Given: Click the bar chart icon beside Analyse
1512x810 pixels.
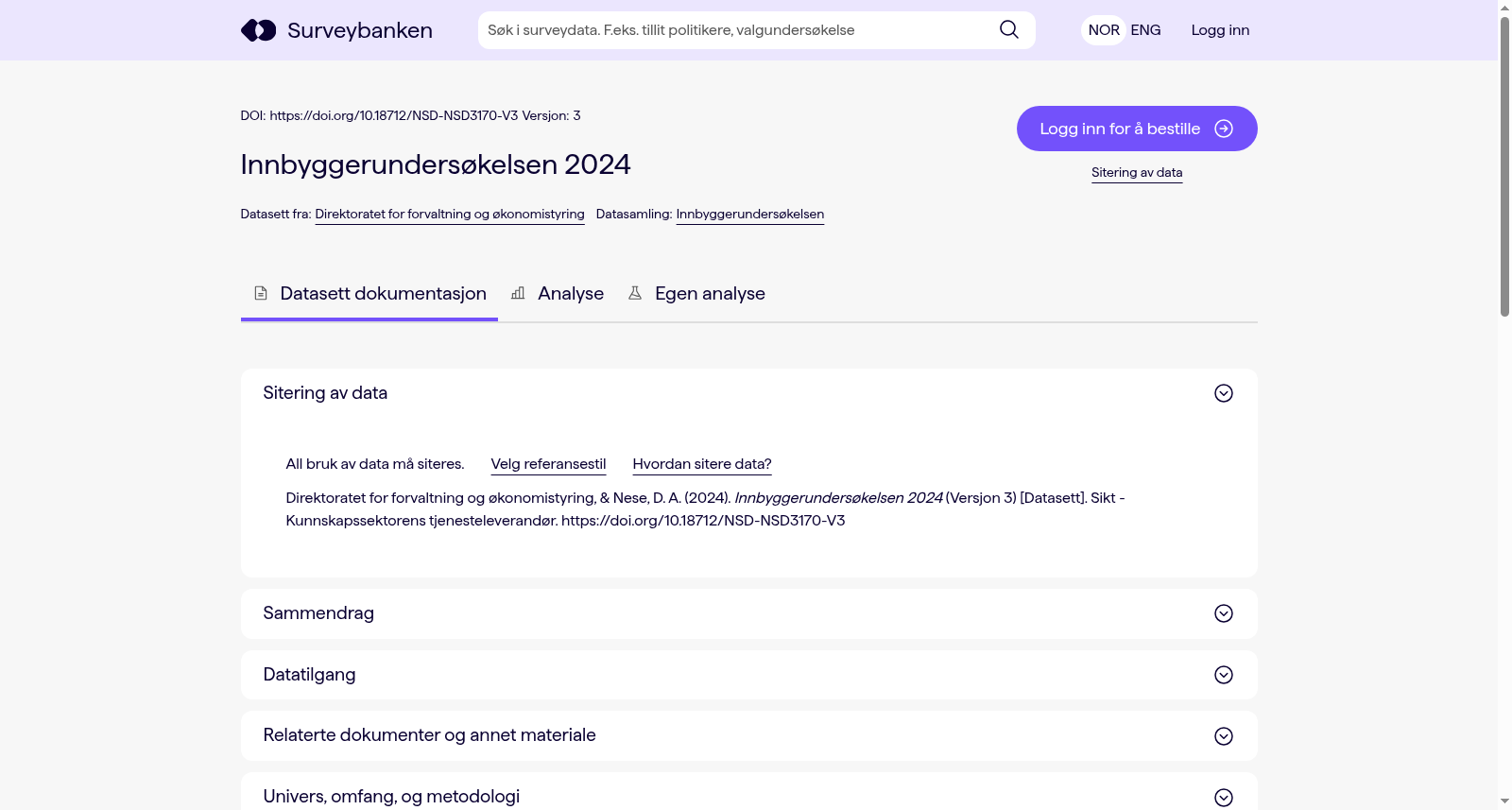Looking at the screenshot, I should point(518,294).
